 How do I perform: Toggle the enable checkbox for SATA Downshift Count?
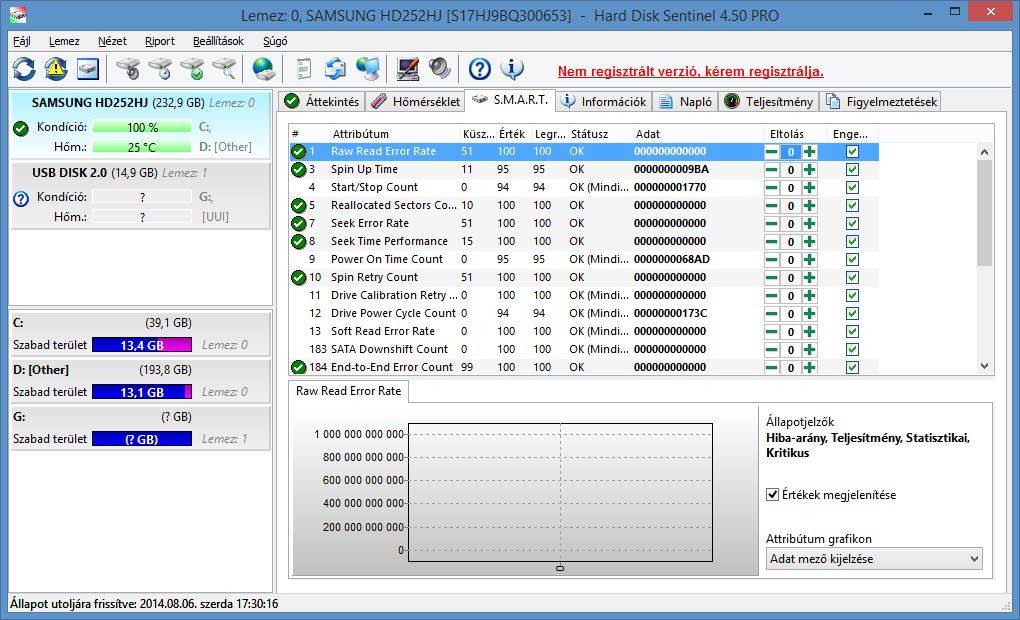pyautogui.click(x=852, y=349)
